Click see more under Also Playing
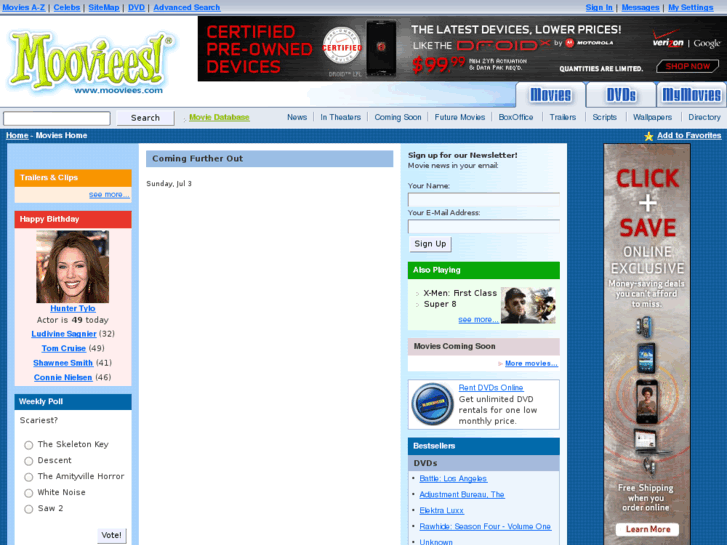 [x=478, y=320]
